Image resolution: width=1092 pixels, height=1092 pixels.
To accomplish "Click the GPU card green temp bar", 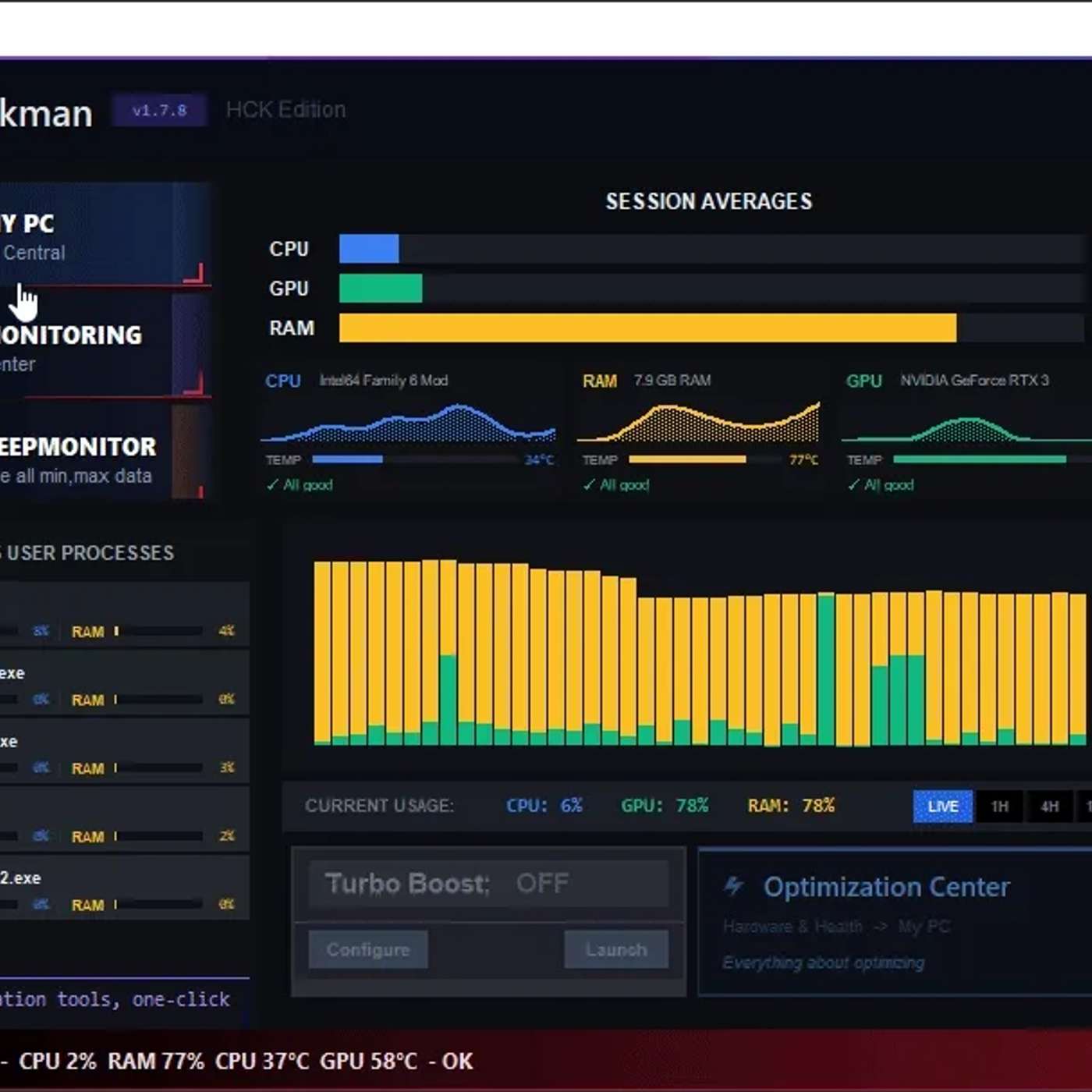I will click(x=980, y=459).
